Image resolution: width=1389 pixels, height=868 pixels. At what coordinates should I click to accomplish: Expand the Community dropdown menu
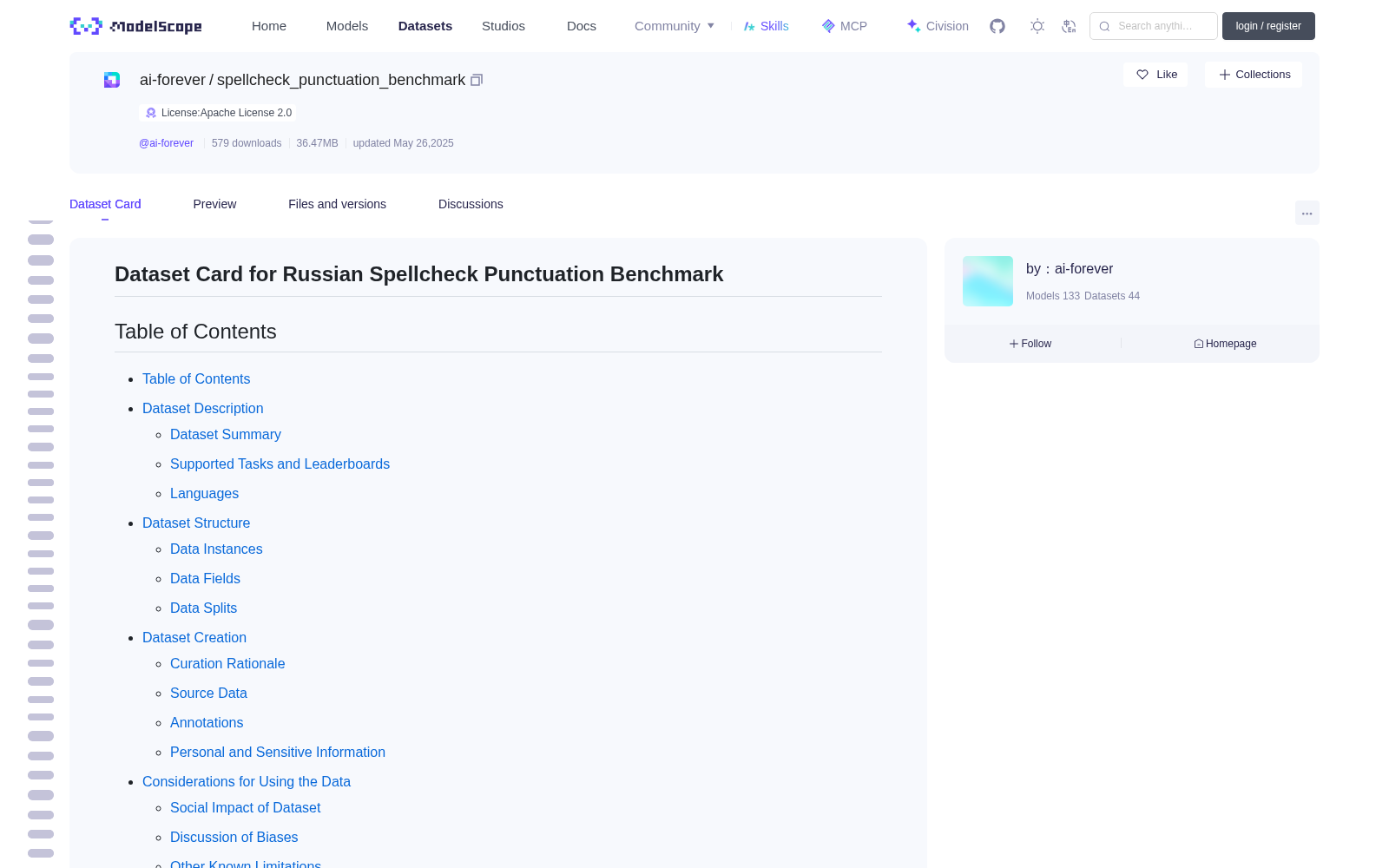click(675, 26)
